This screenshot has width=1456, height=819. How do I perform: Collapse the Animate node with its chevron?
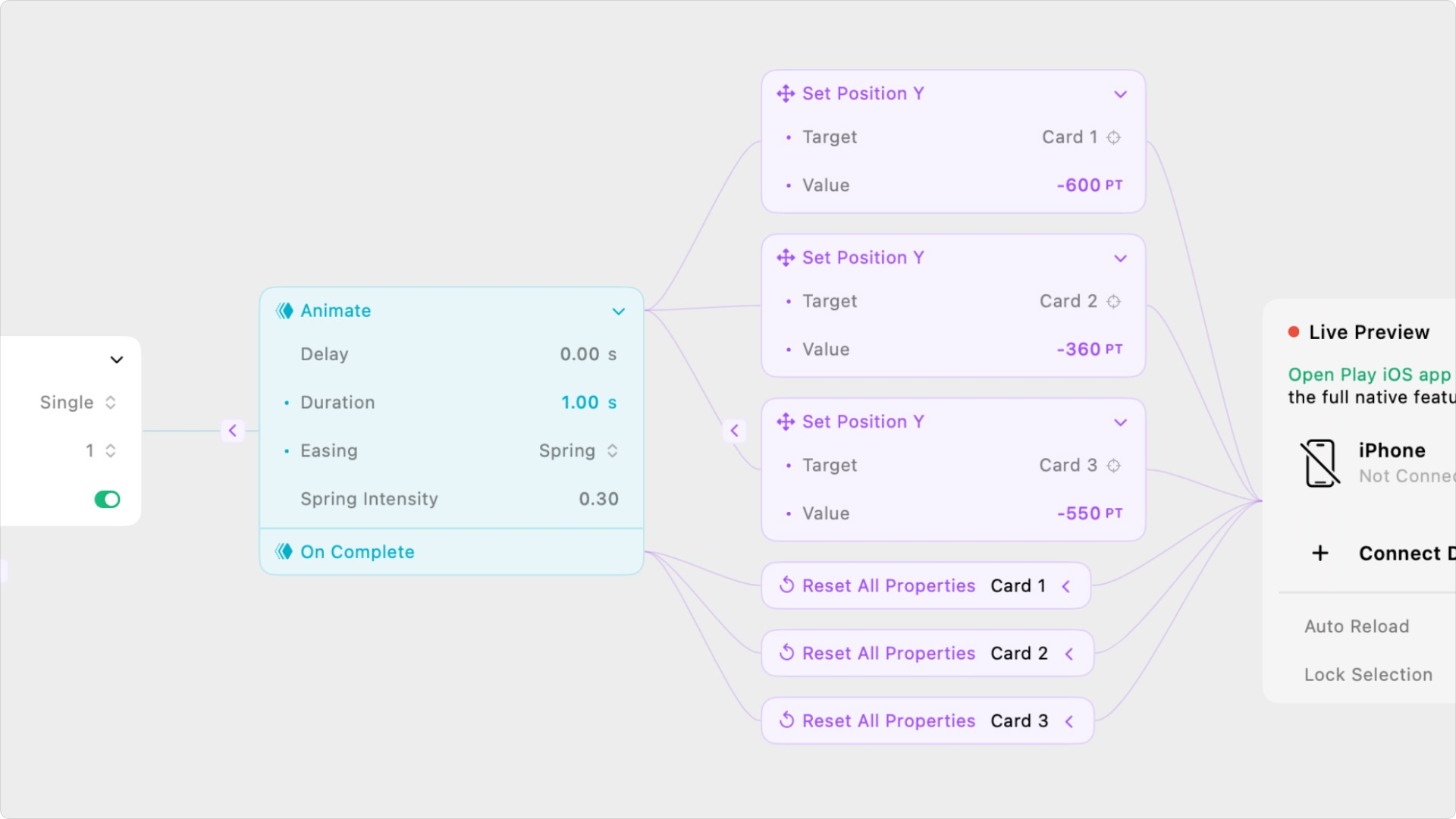(619, 311)
